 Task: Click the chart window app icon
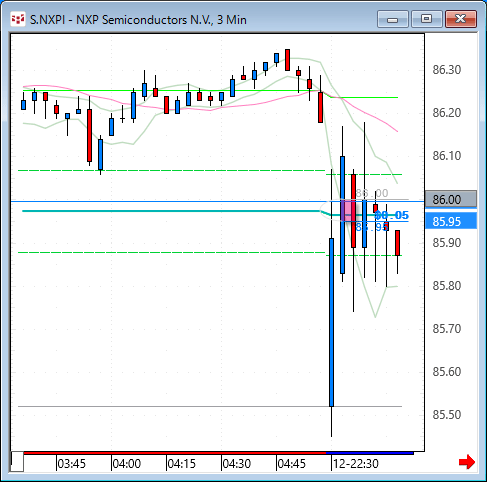[18, 19]
